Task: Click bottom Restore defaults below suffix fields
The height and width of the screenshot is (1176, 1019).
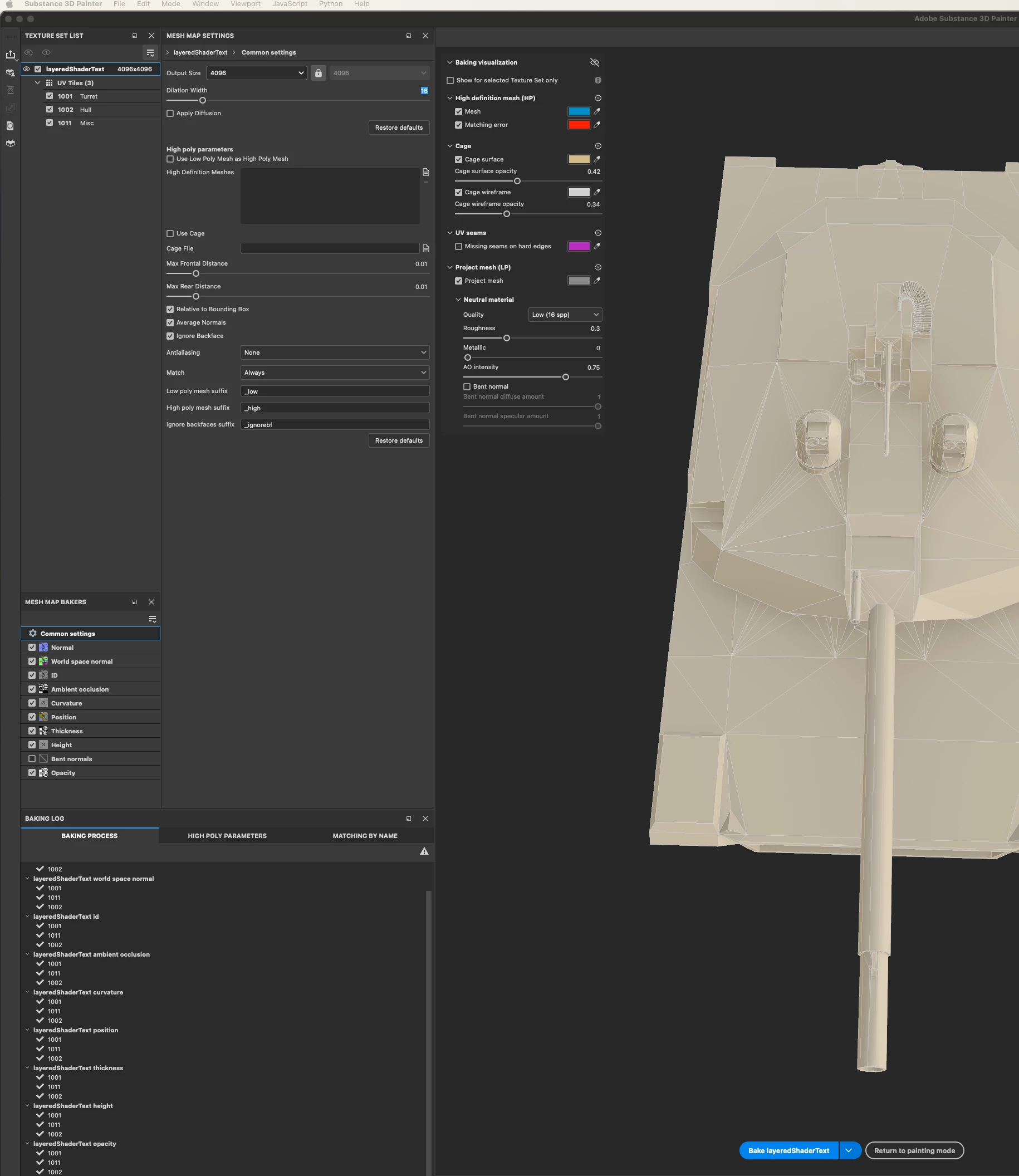Action: point(399,440)
